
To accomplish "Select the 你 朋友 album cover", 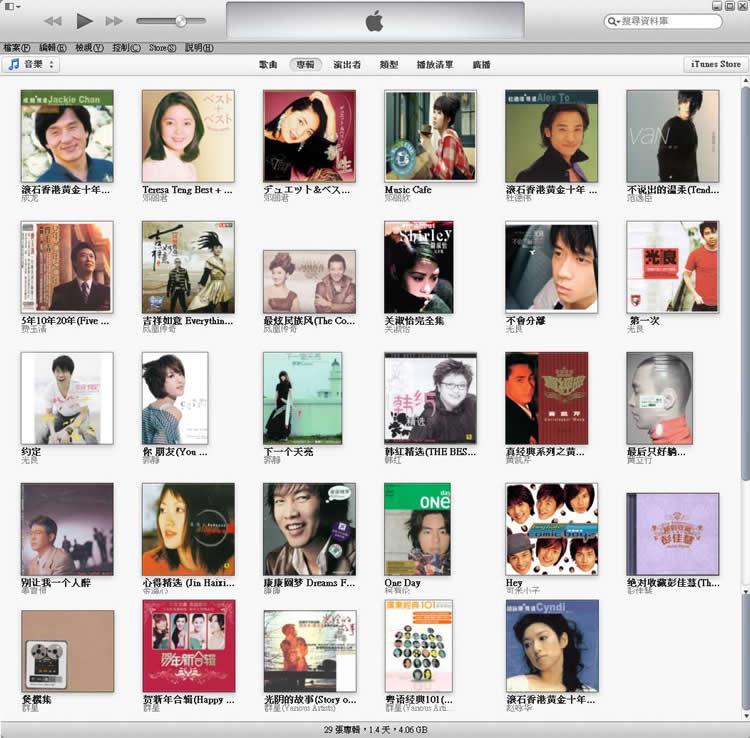I will coord(175,398).
